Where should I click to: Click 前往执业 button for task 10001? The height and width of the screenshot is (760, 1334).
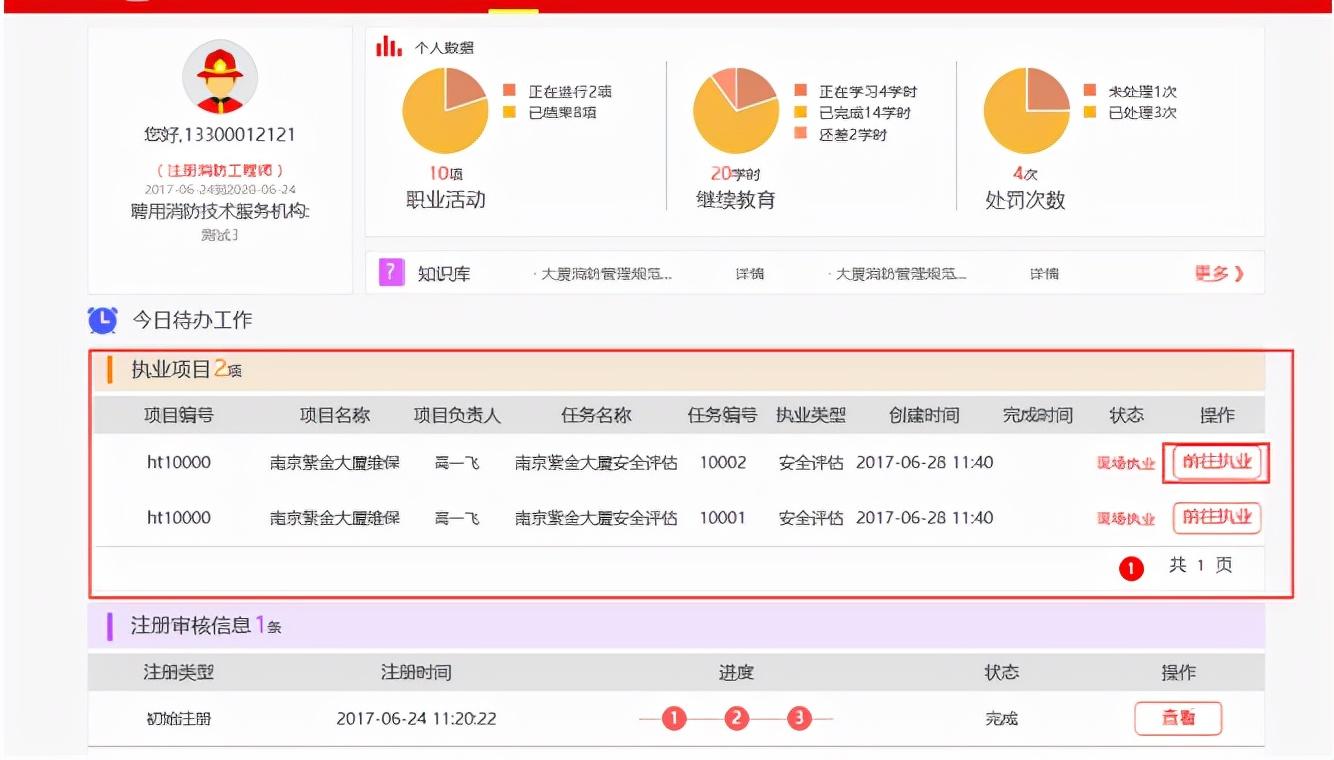click(x=1216, y=517)
